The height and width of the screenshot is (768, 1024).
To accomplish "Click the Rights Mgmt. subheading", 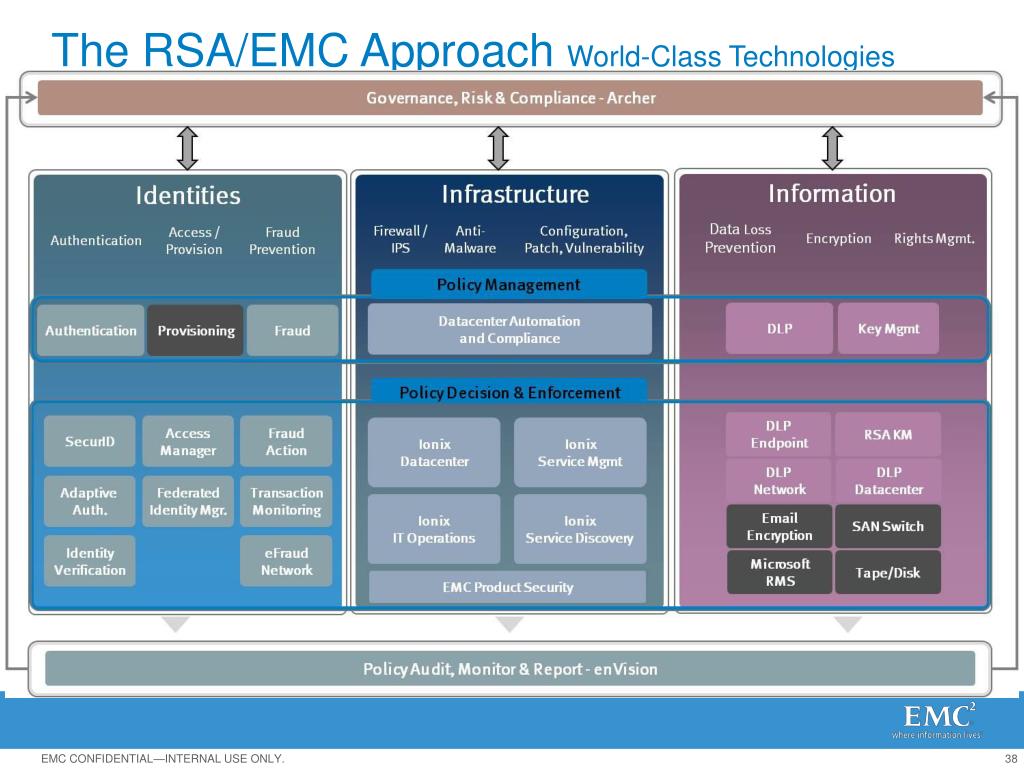I will point(934,238).
